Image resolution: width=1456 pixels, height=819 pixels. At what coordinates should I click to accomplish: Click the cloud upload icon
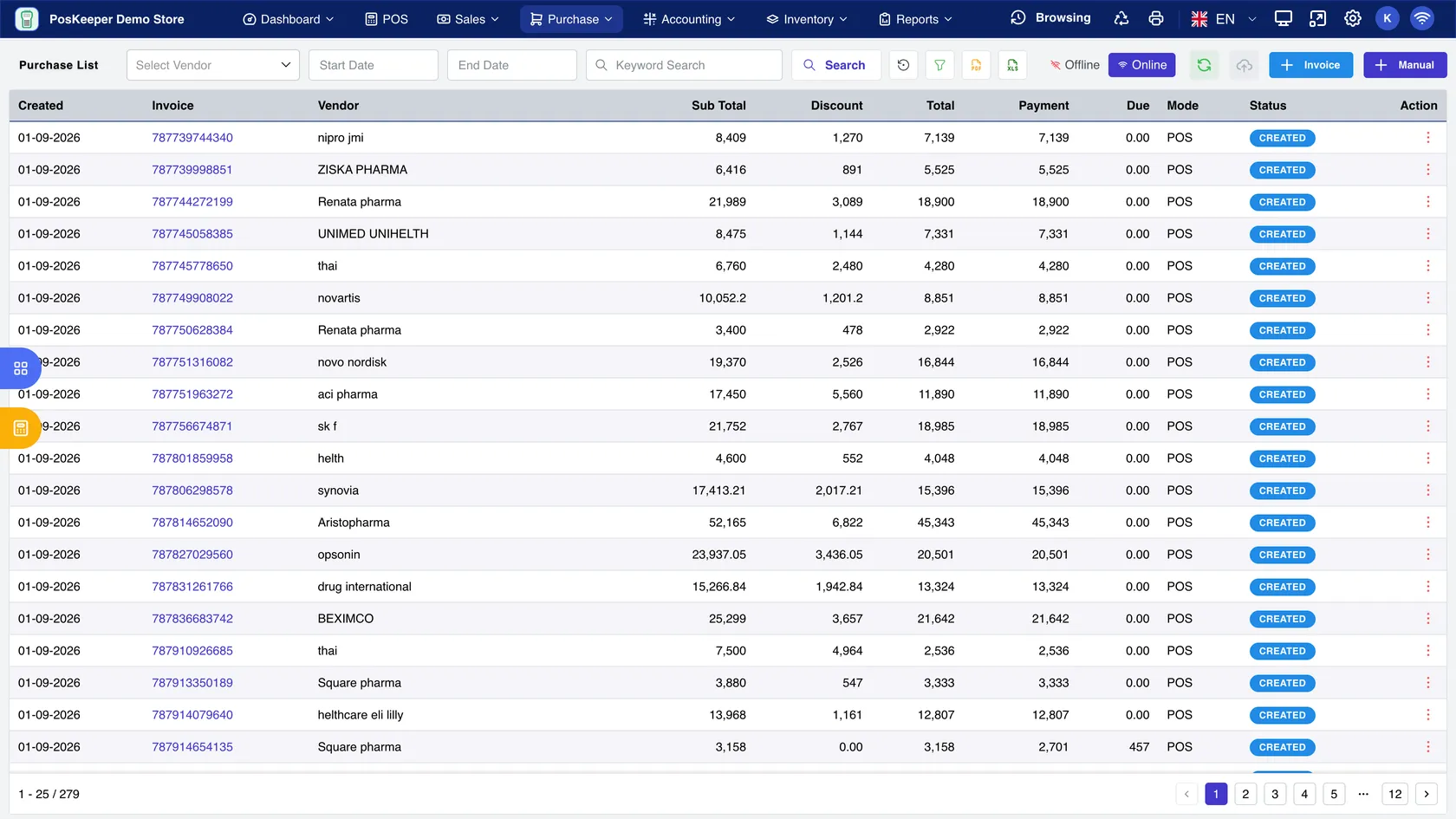point(1244,65)
